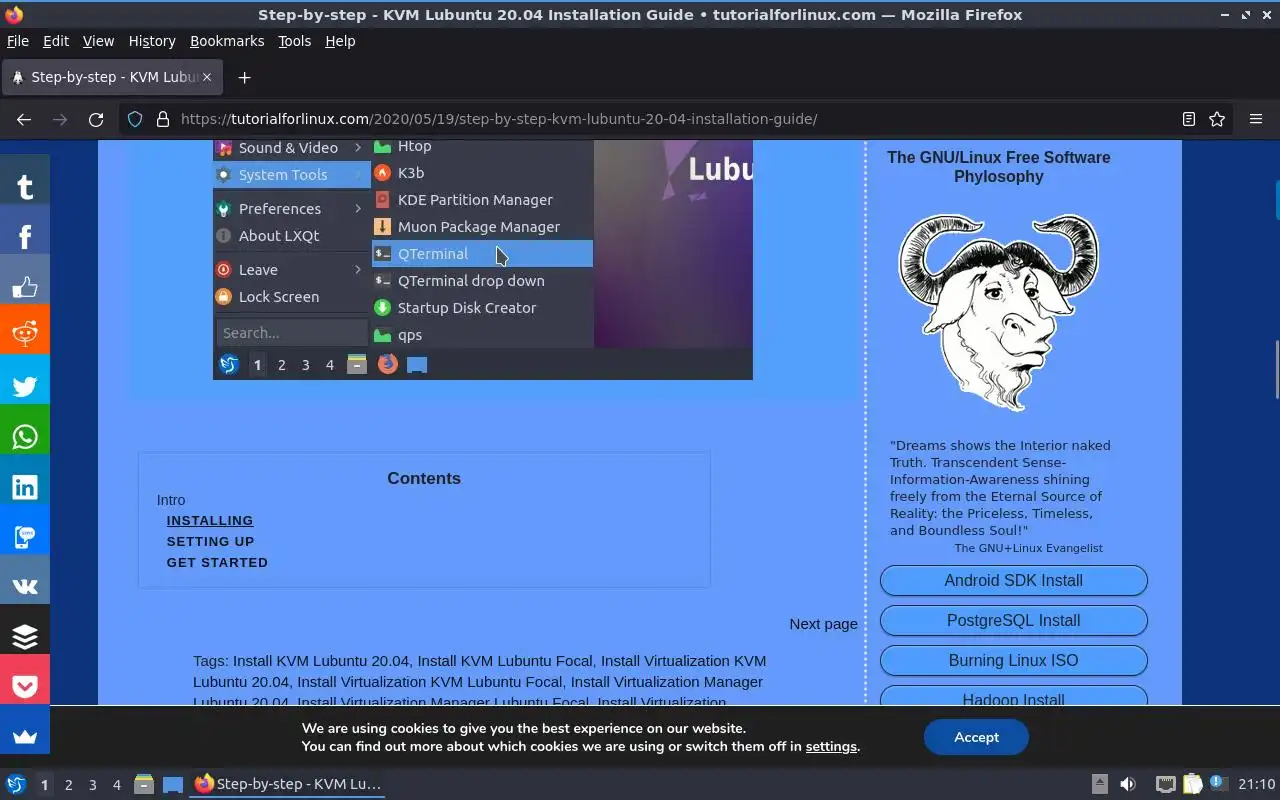This screenshot has width=1280, height=800.
Task: Open tag Install Virtualization KVM Lubuntu Focal
Action: tap(430, 682)
